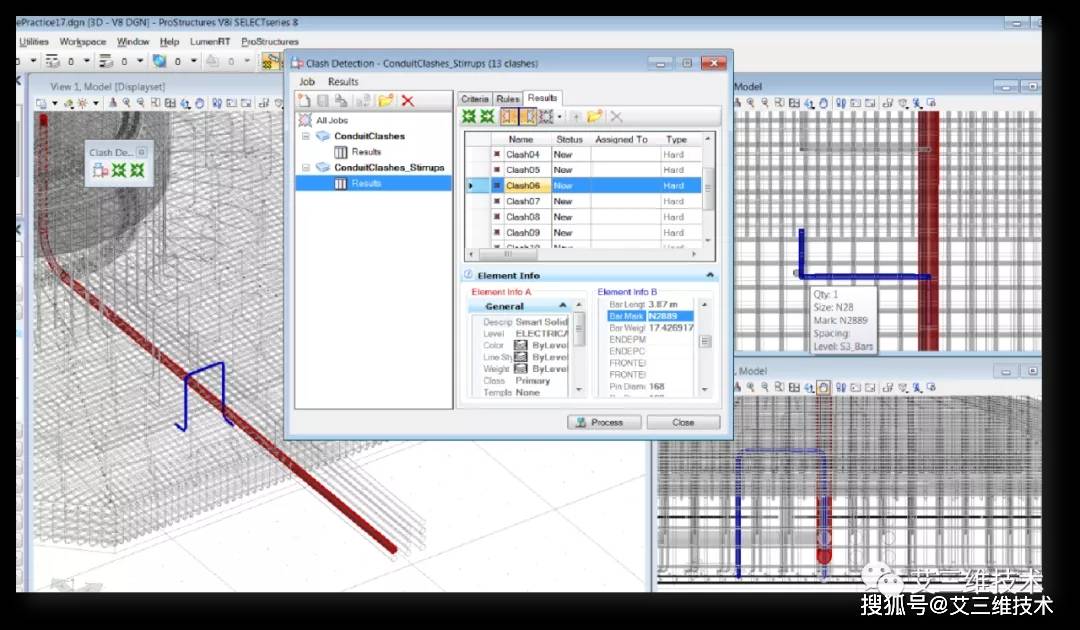Click the first green clash icon in Results toolbar

(468, 117)
